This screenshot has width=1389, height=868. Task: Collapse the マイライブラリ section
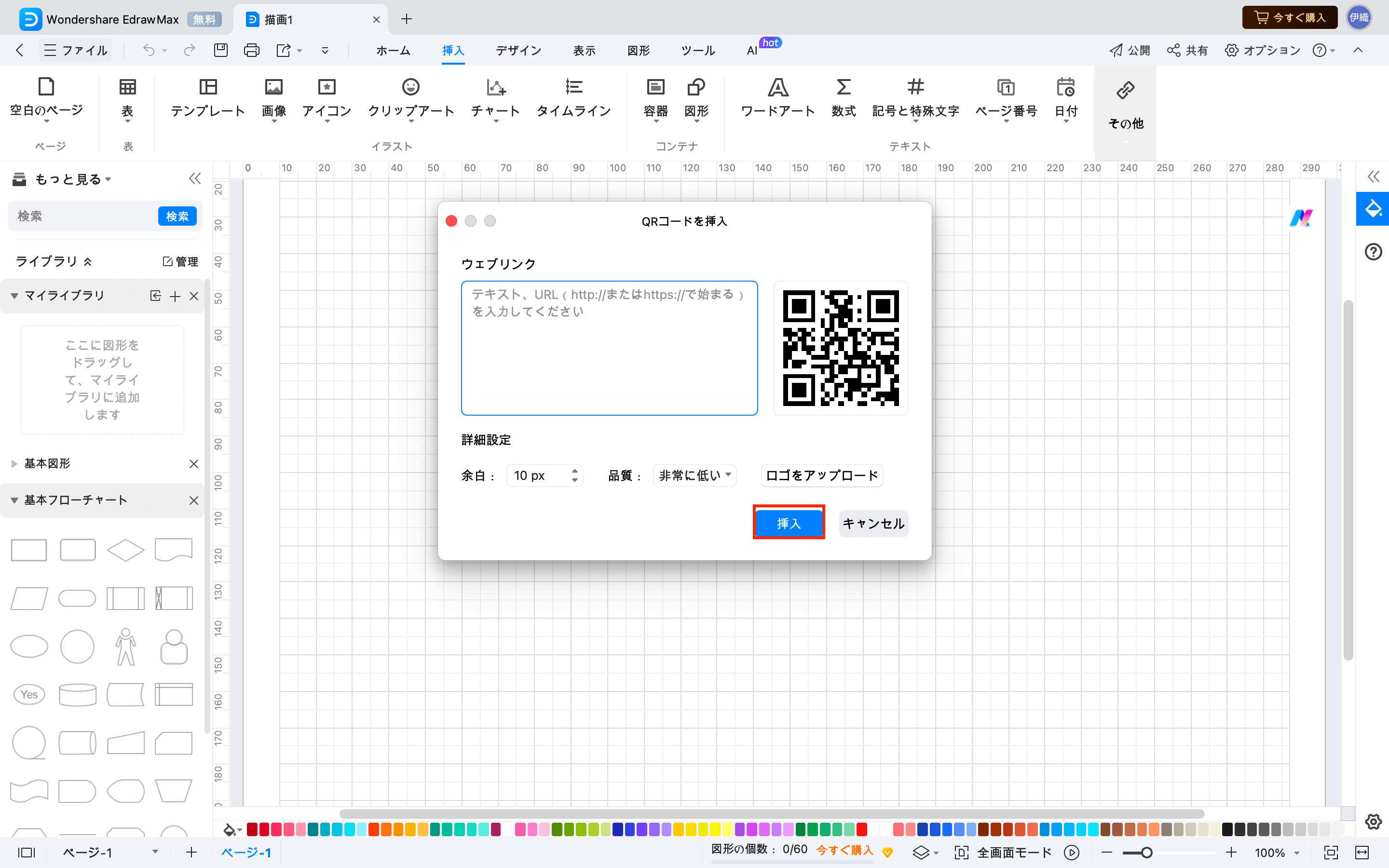14,296
